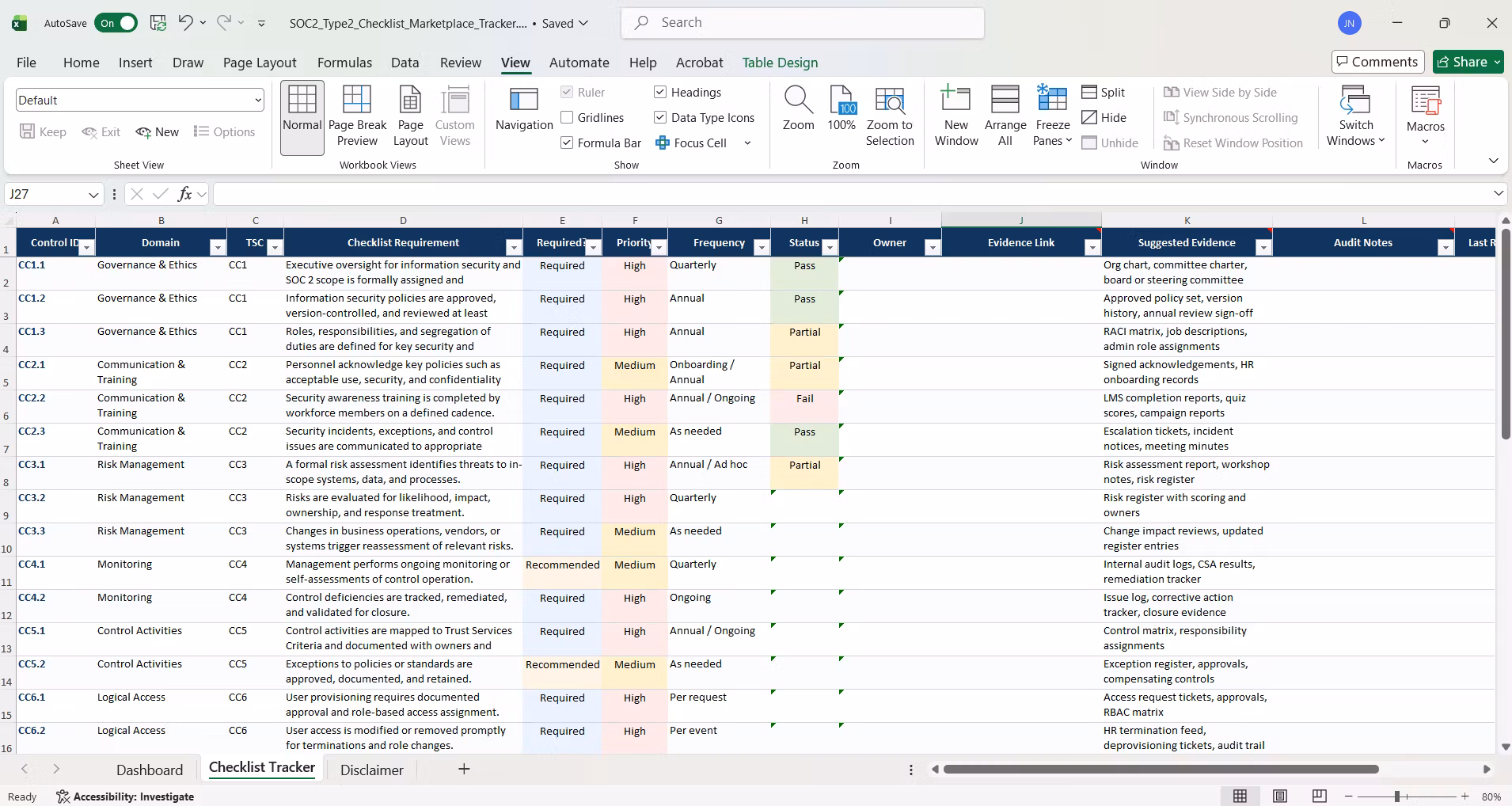
Task: Open the Status column filter dropdown
Action: (x=830, y=248)
